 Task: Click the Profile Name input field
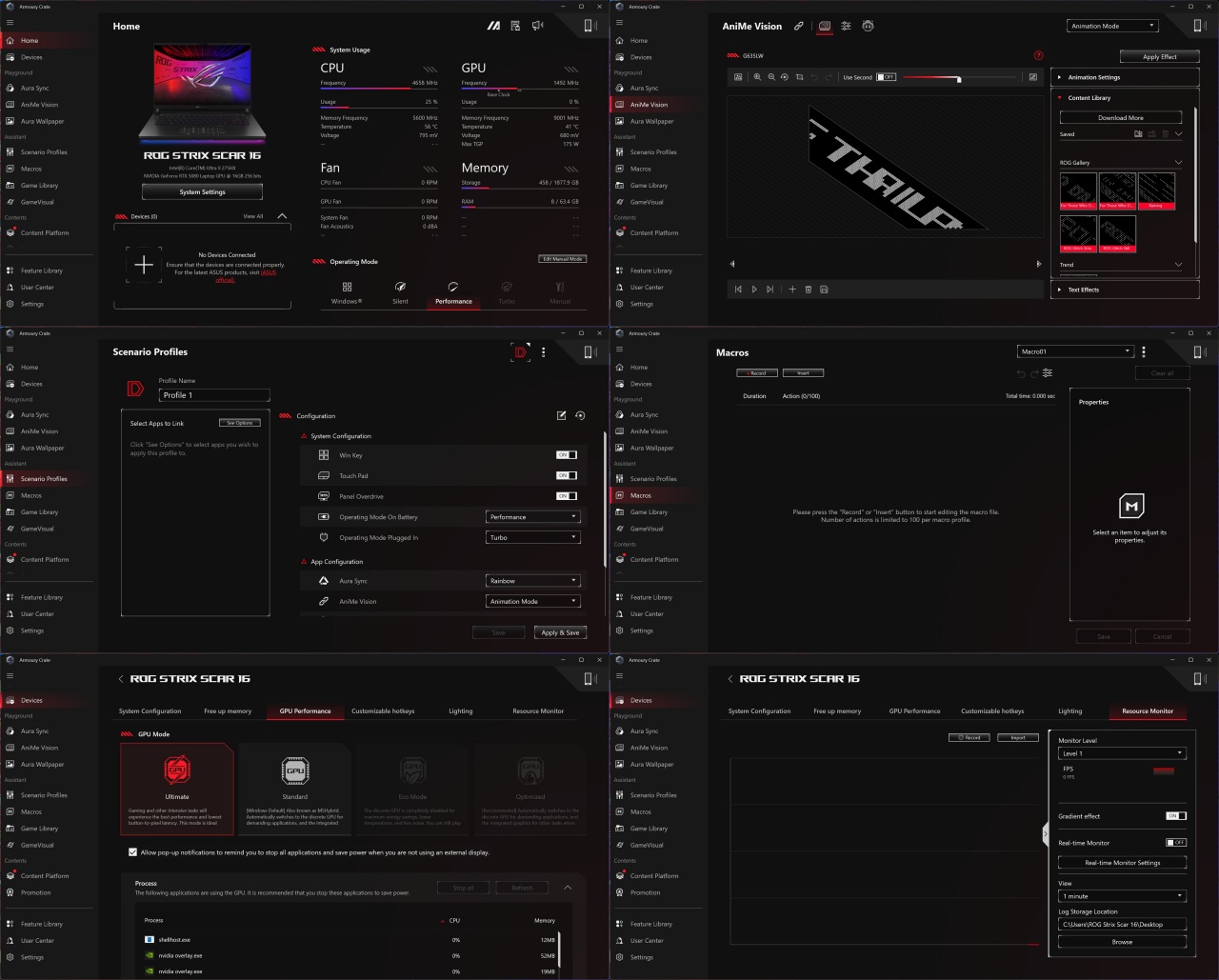coord(214,395)
